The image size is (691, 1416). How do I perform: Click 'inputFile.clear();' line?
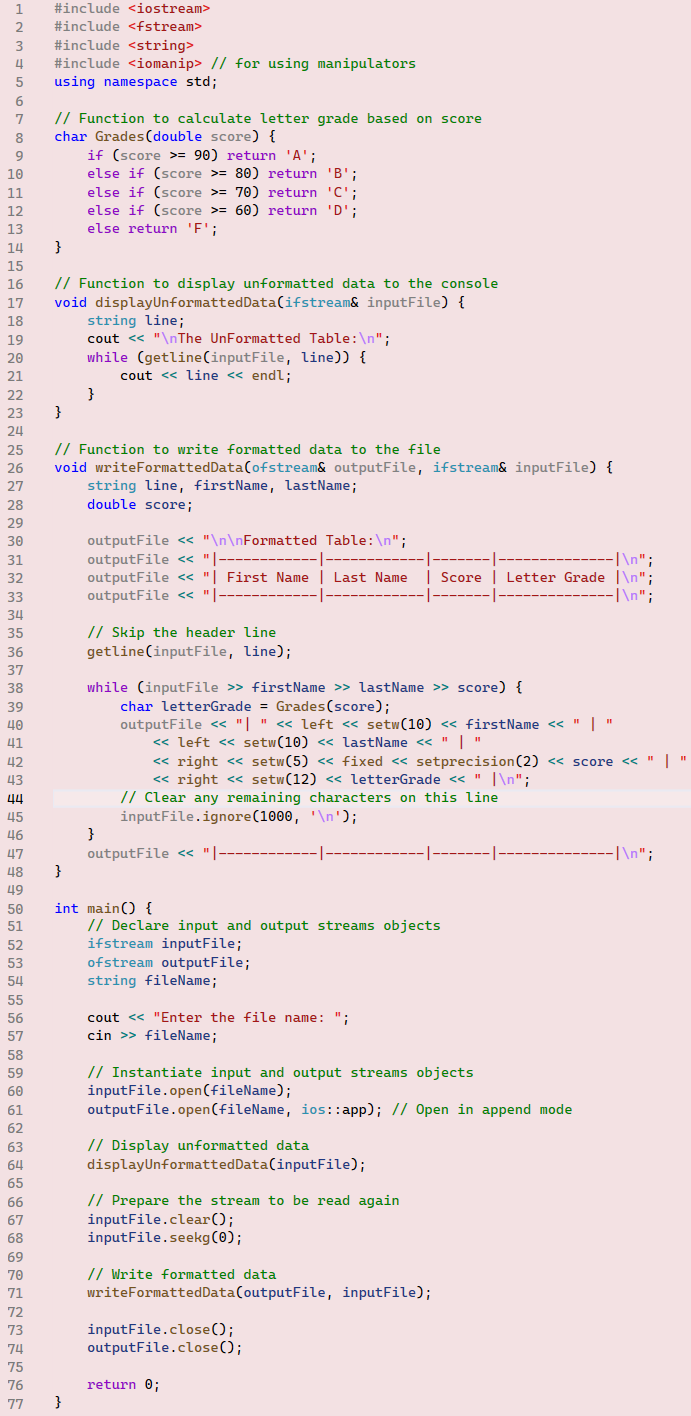(161, 1220)
